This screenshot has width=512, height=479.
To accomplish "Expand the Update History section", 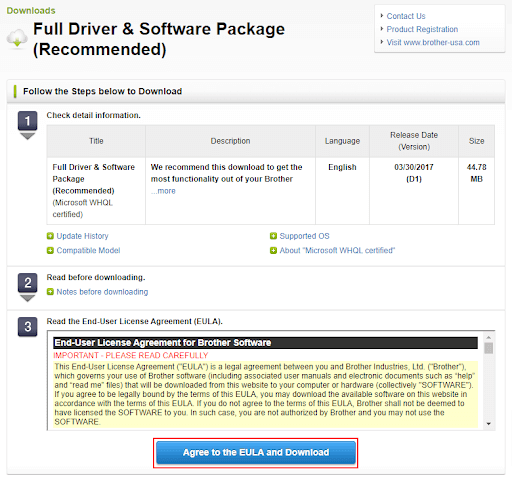I will (82, 236).
